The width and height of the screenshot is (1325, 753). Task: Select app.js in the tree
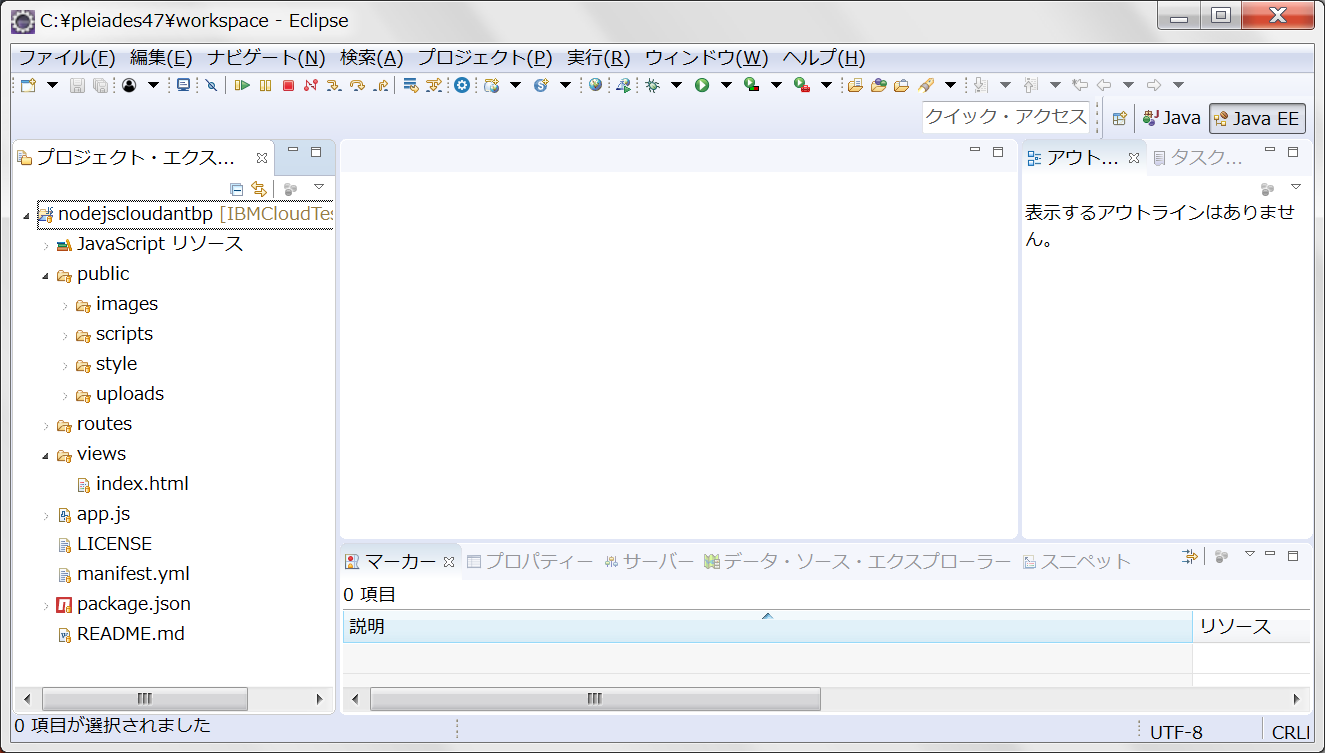(x=103, y=514)
